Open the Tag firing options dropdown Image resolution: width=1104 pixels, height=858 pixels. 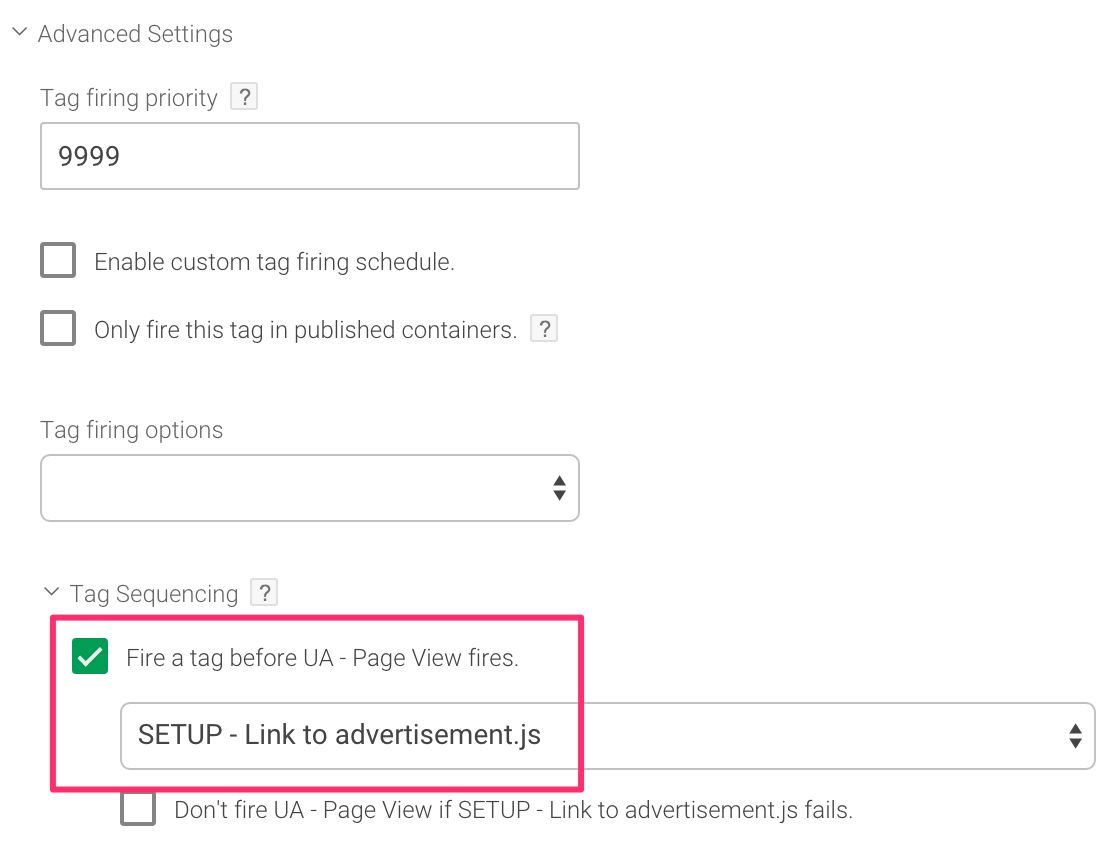coord(310,488)
